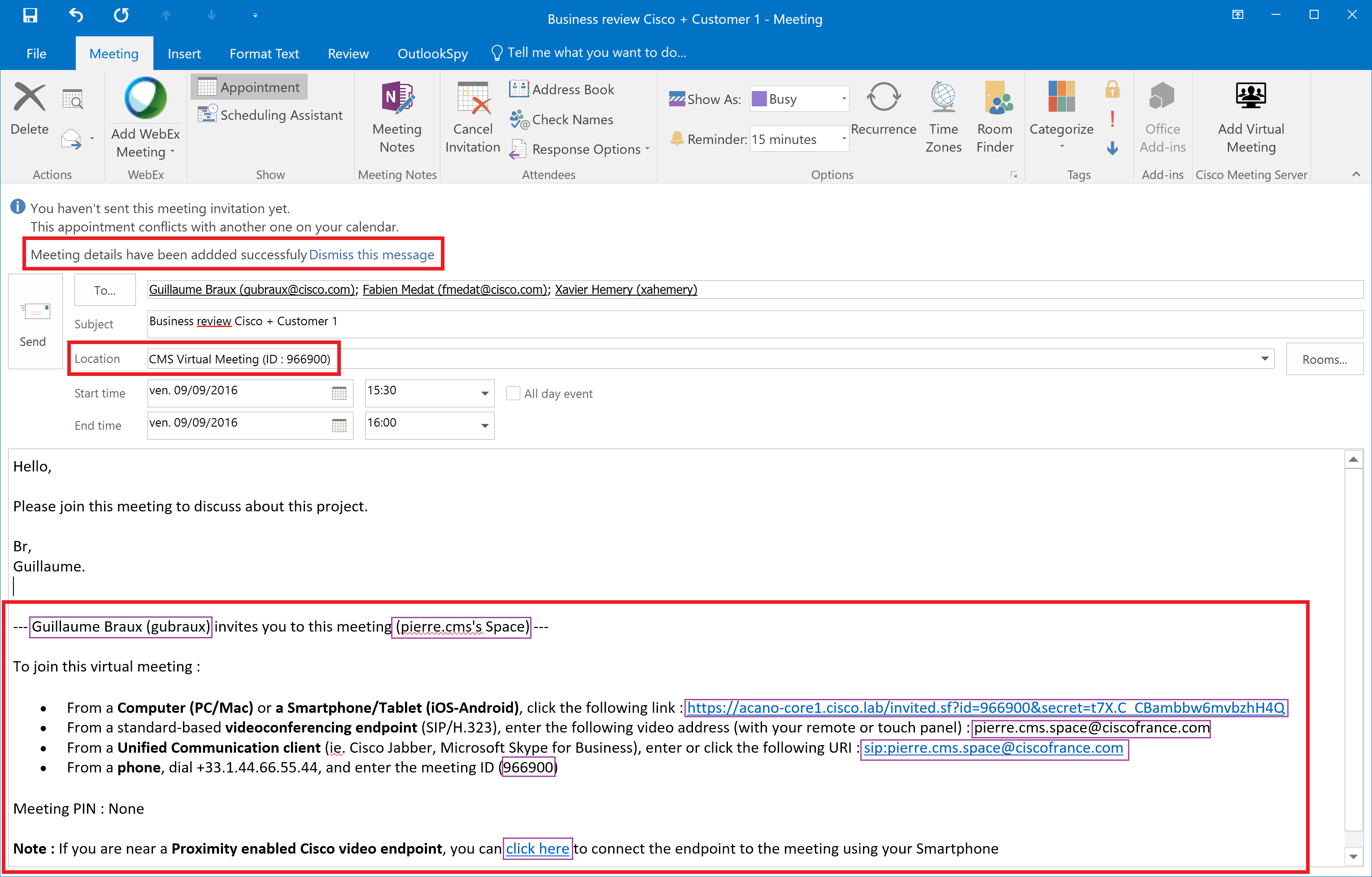
Task: Check the All day event box
Action: click(513, 394)
